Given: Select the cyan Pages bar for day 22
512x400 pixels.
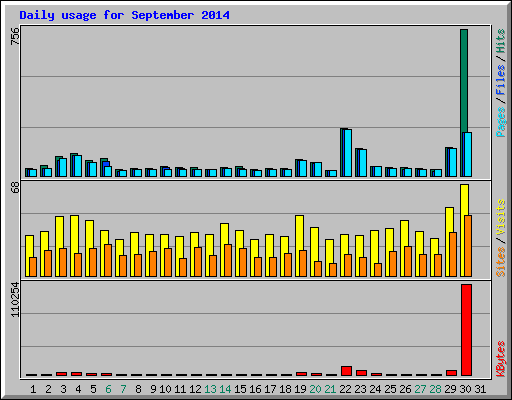Looking at the screenshot, I should tap(348, 153).
